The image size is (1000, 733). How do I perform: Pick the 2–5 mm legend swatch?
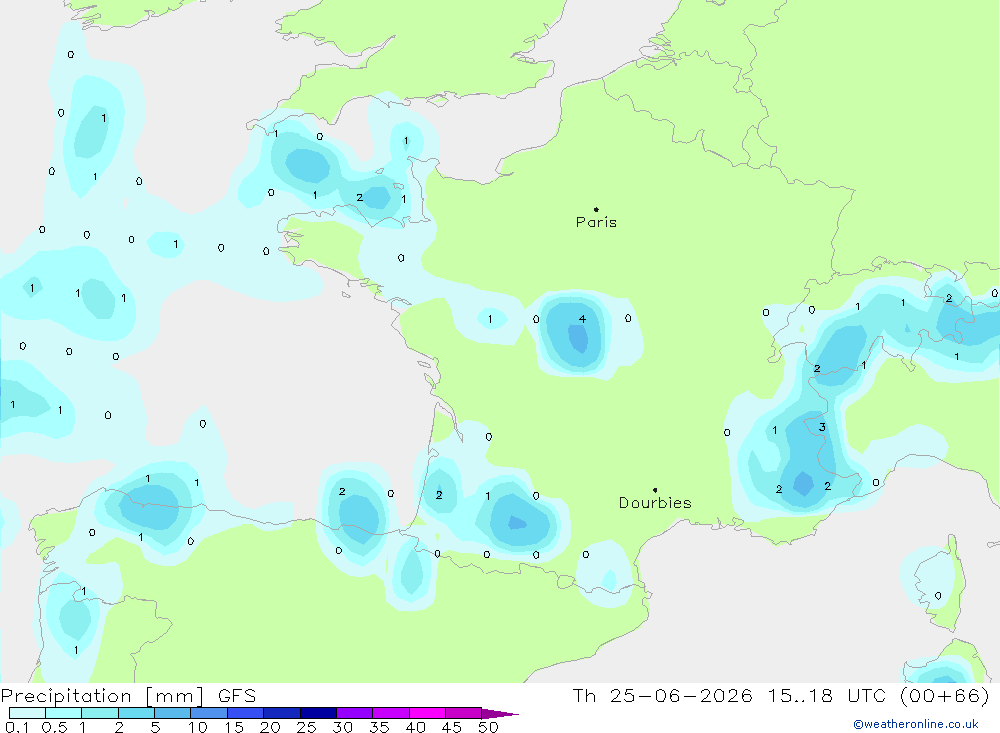point(136,713)
